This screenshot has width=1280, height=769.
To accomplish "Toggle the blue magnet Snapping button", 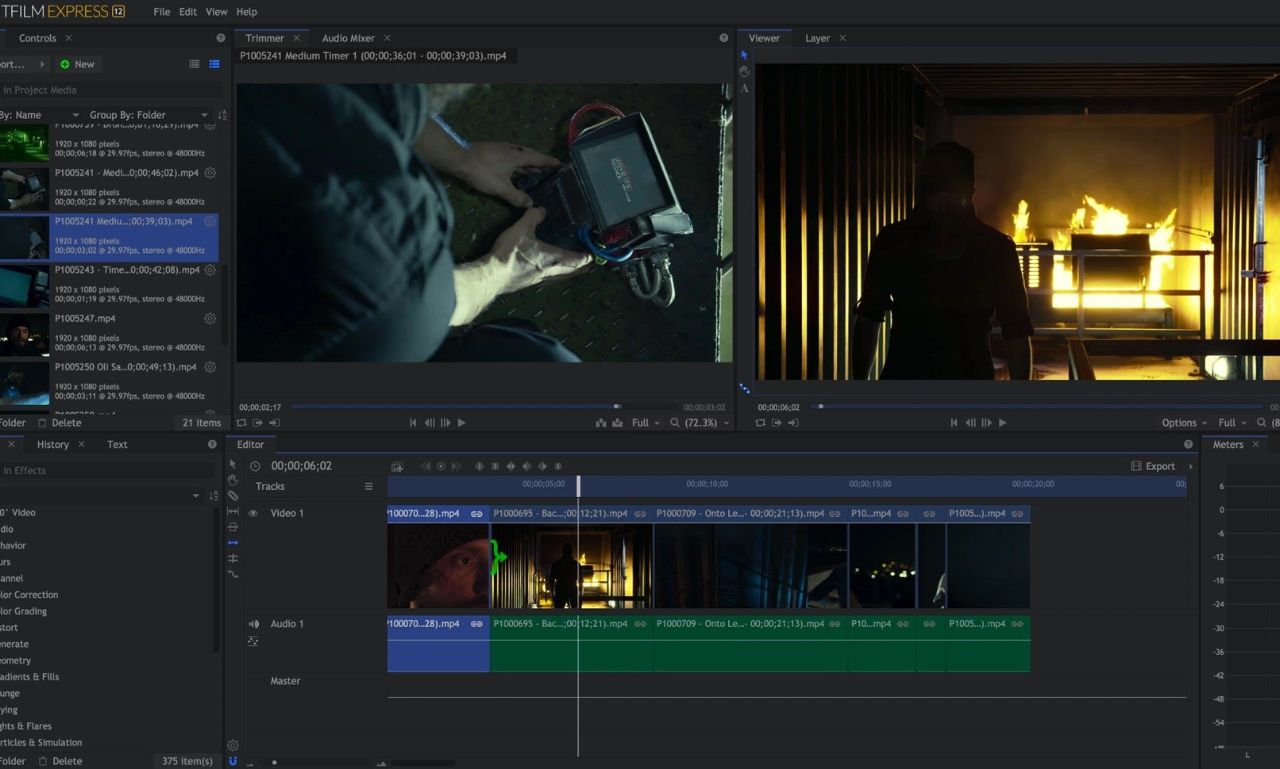I will (233, 761).
